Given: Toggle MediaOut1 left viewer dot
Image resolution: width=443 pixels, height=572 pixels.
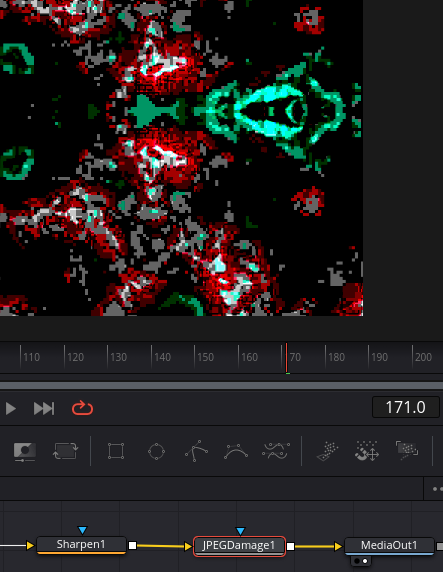Looking at the screenshot, I should 357,561.
